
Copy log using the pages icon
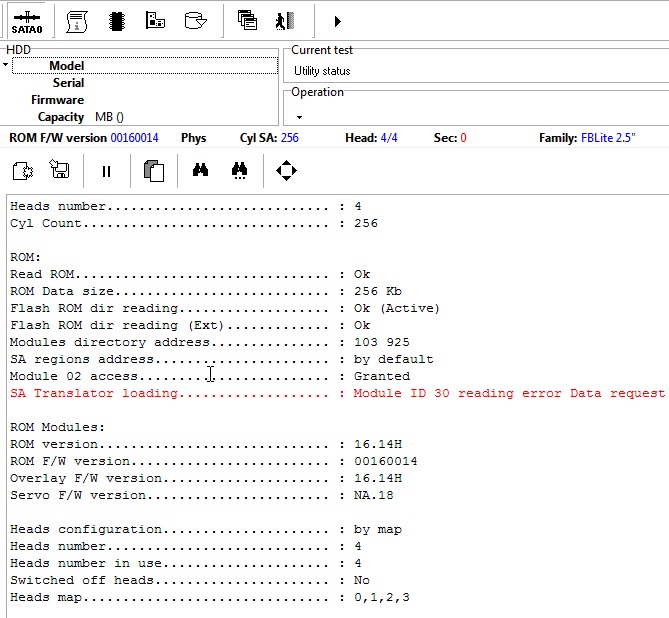coord(154,171)
